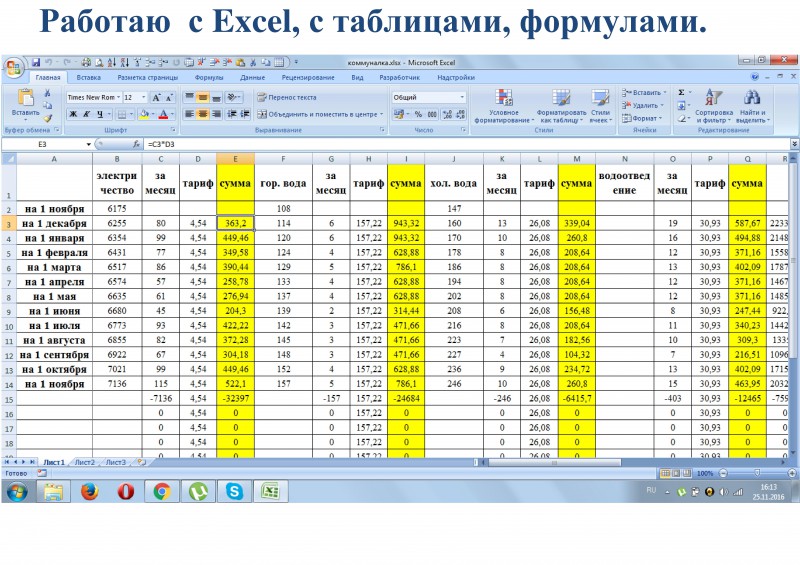Toggle bold Ж formatting
The image size is (800, 565).
[x=73, y=114]
